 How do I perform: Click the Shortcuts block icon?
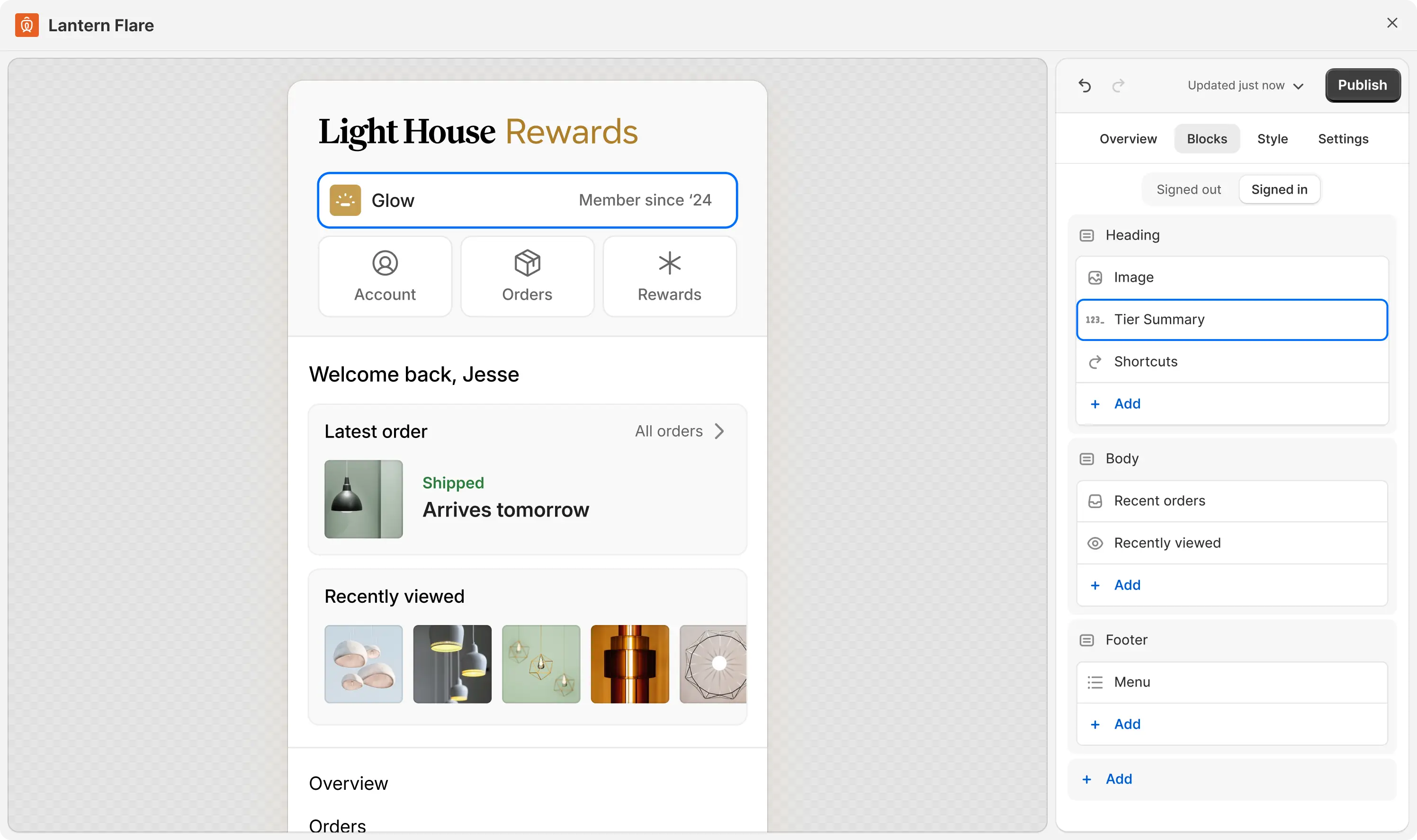pyautogui.click(x=1094, y=362)
